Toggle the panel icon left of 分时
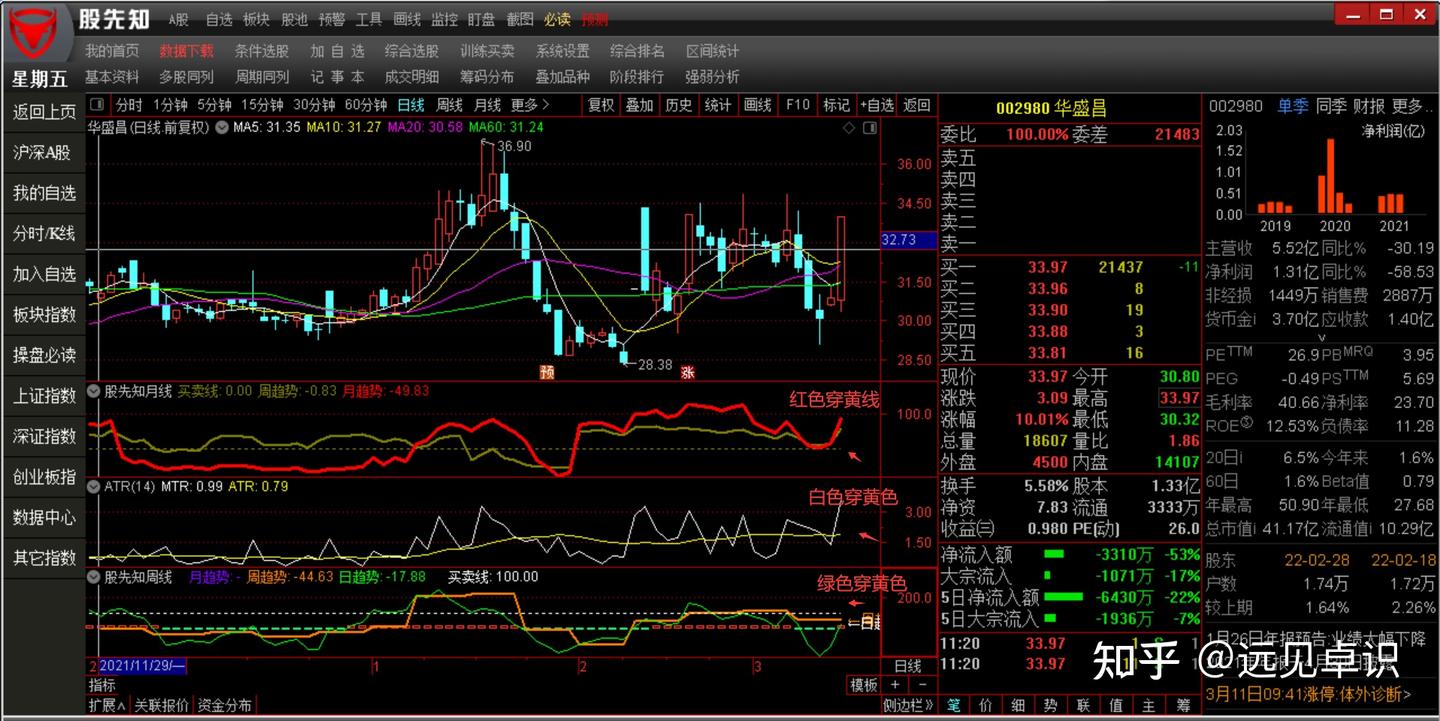Image resolution: width=1440 pixels, height=721 pixels. coord(97,104)
